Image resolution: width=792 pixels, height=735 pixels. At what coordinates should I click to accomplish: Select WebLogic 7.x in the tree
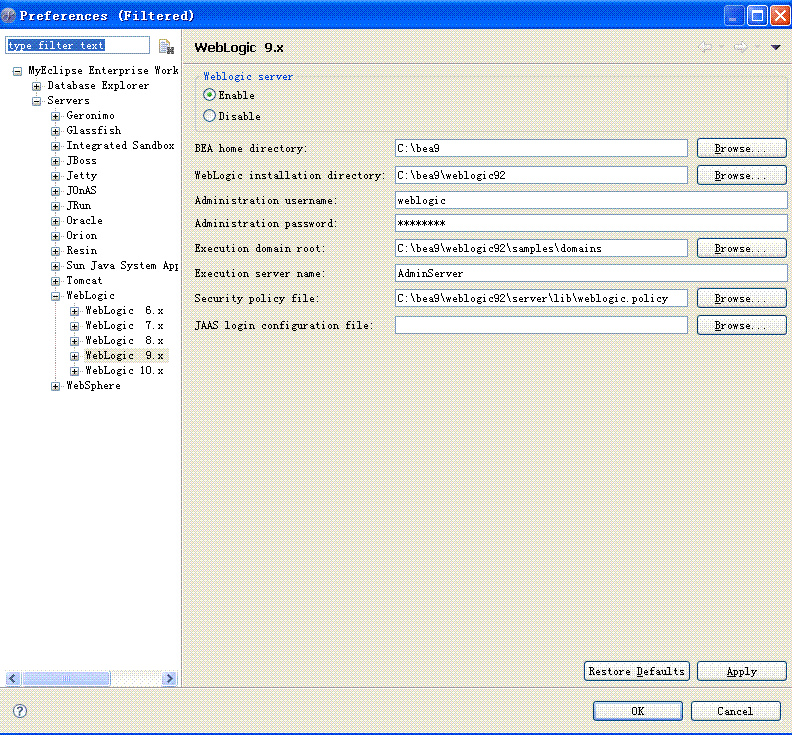tap(124, 325)
